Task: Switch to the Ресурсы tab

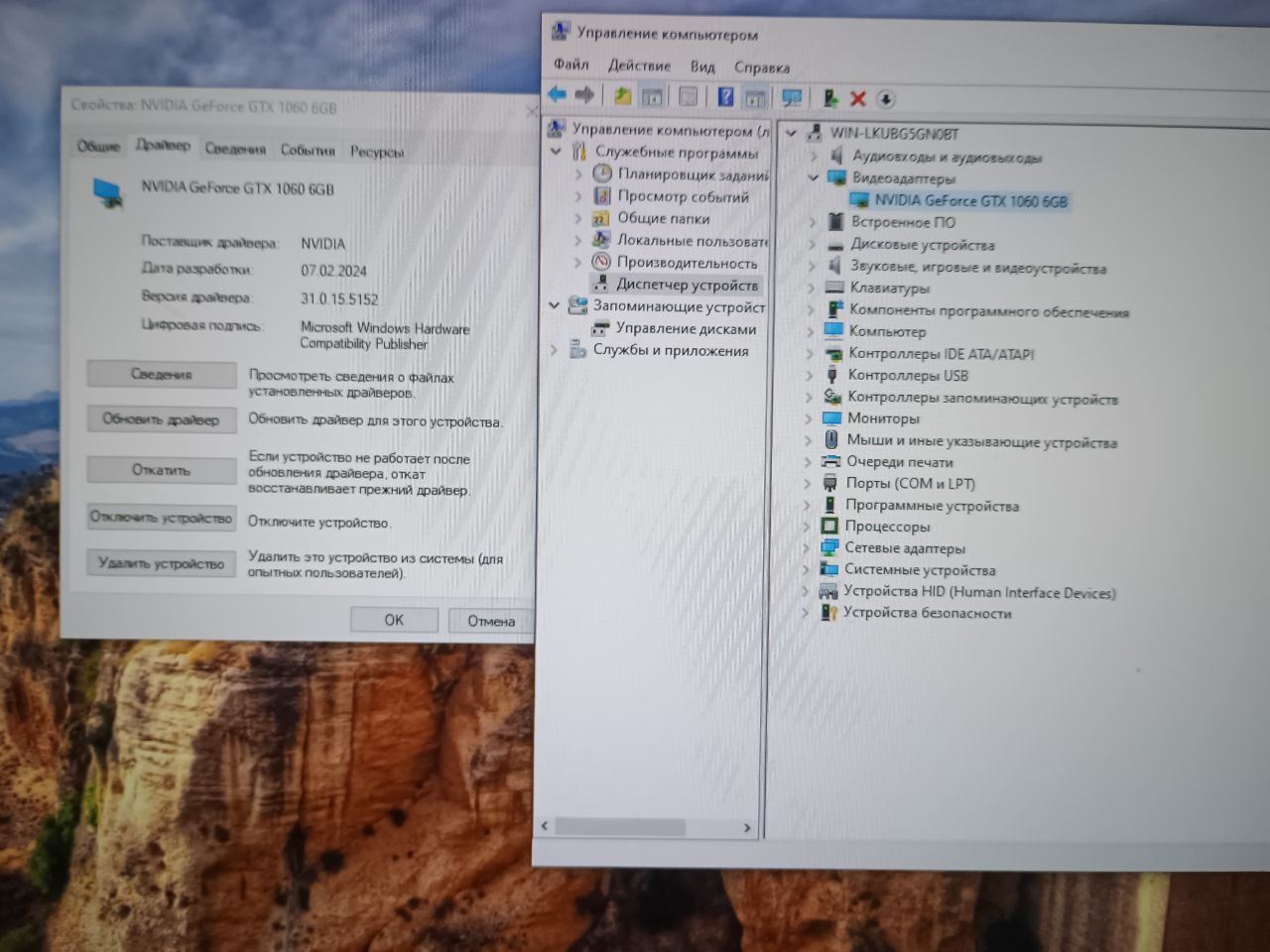Action: pyautogui.click(x=377, y=152)
